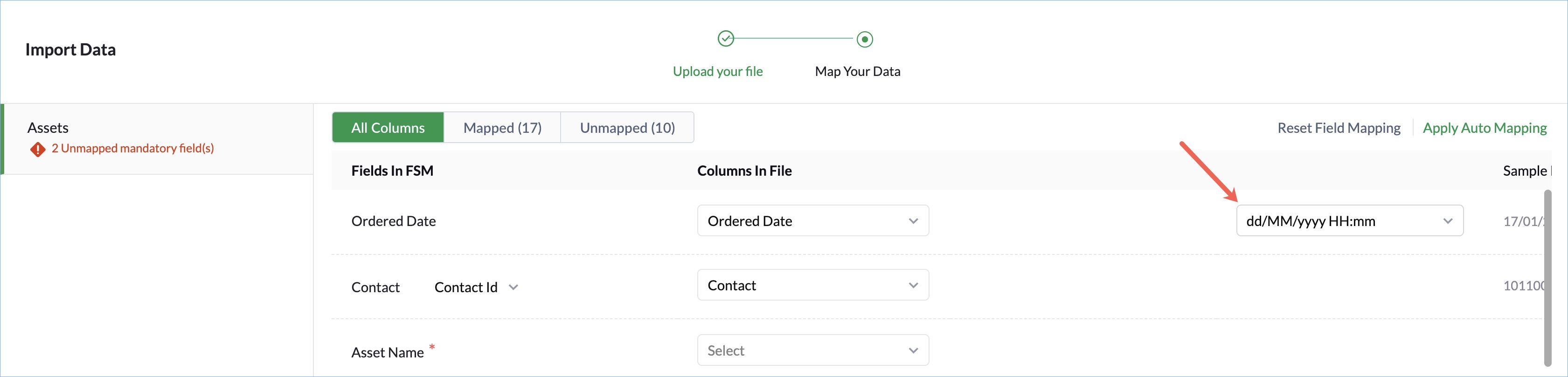This screenshot has width=1568, height=377.
Task: Click the date format dropdown arrow
Action: (x=1448, y=221)
